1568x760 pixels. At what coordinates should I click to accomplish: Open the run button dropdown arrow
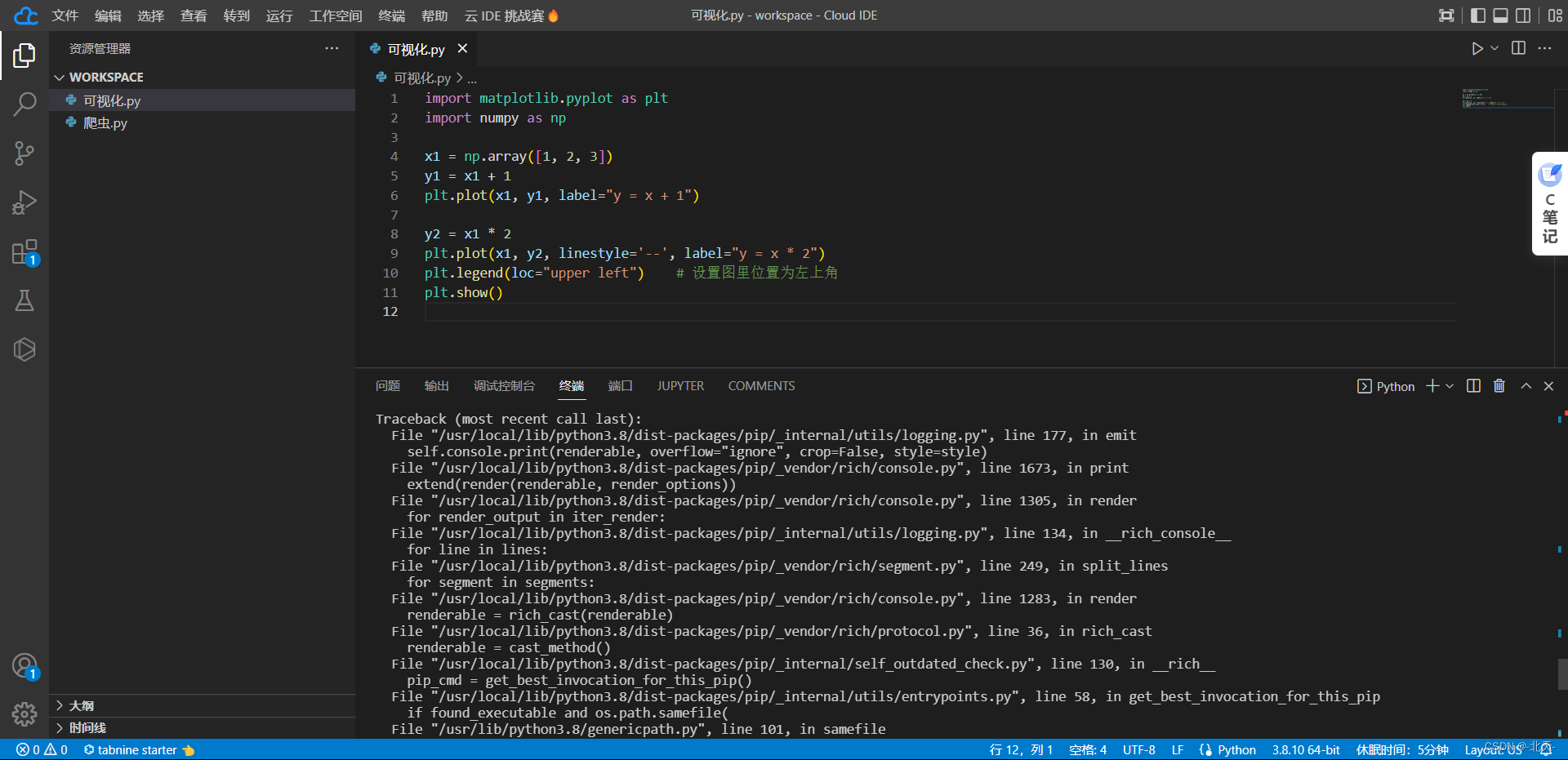1494,49
